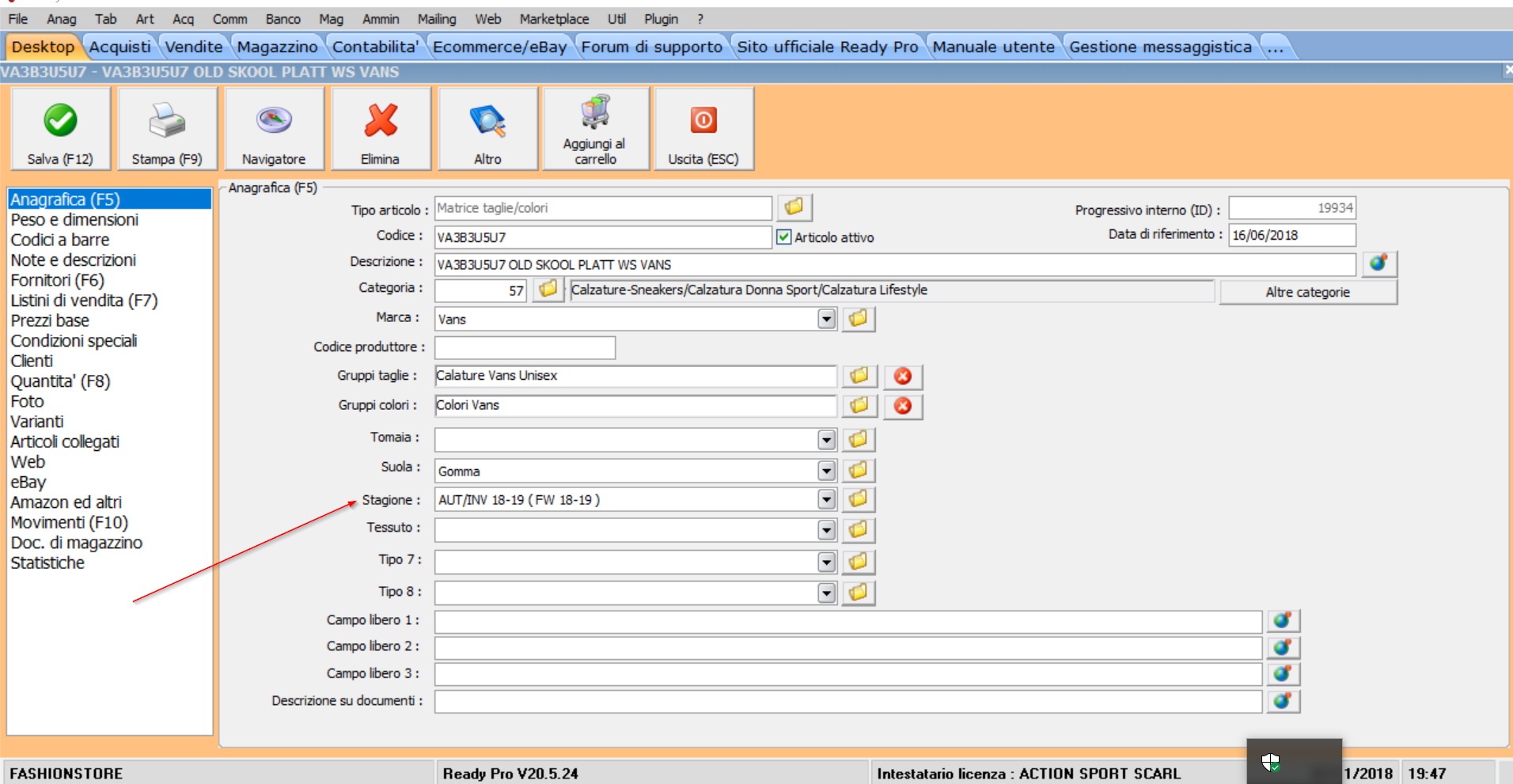Clear Gruppi colori with red X

tap(903, 407)
